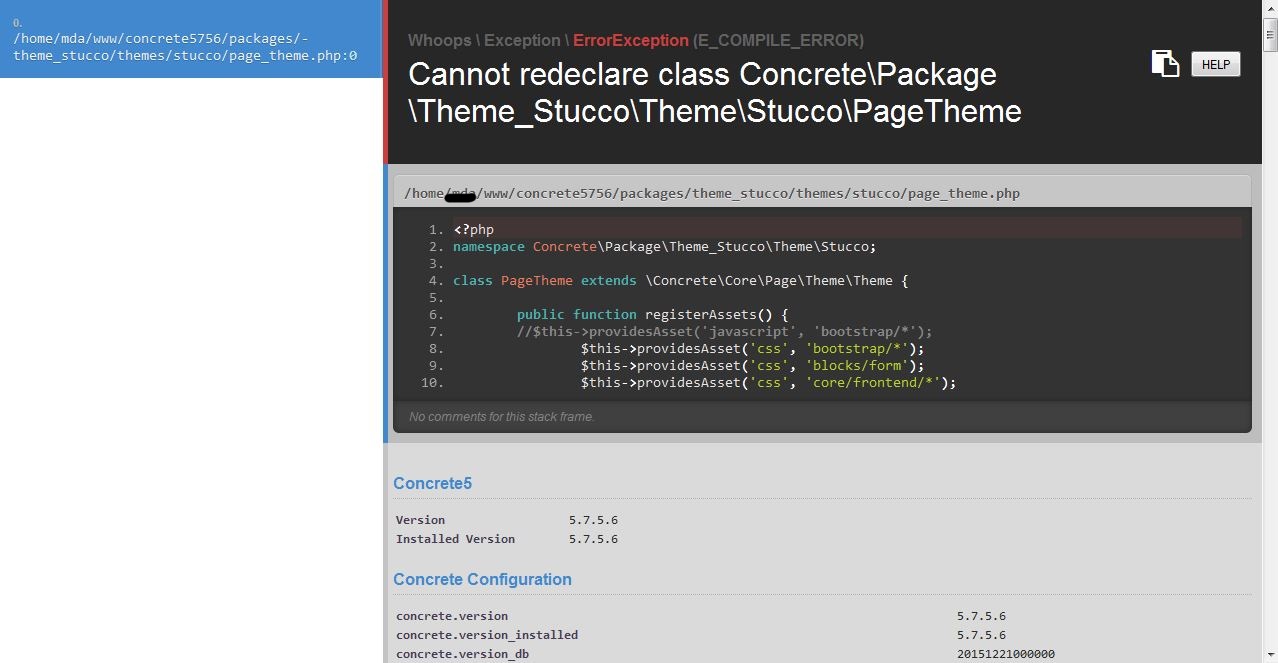Viewport: 1278px width, 663px height.
Task: Click the ErrorException class name
Action: pyautogui.click(x=630, y=41)
